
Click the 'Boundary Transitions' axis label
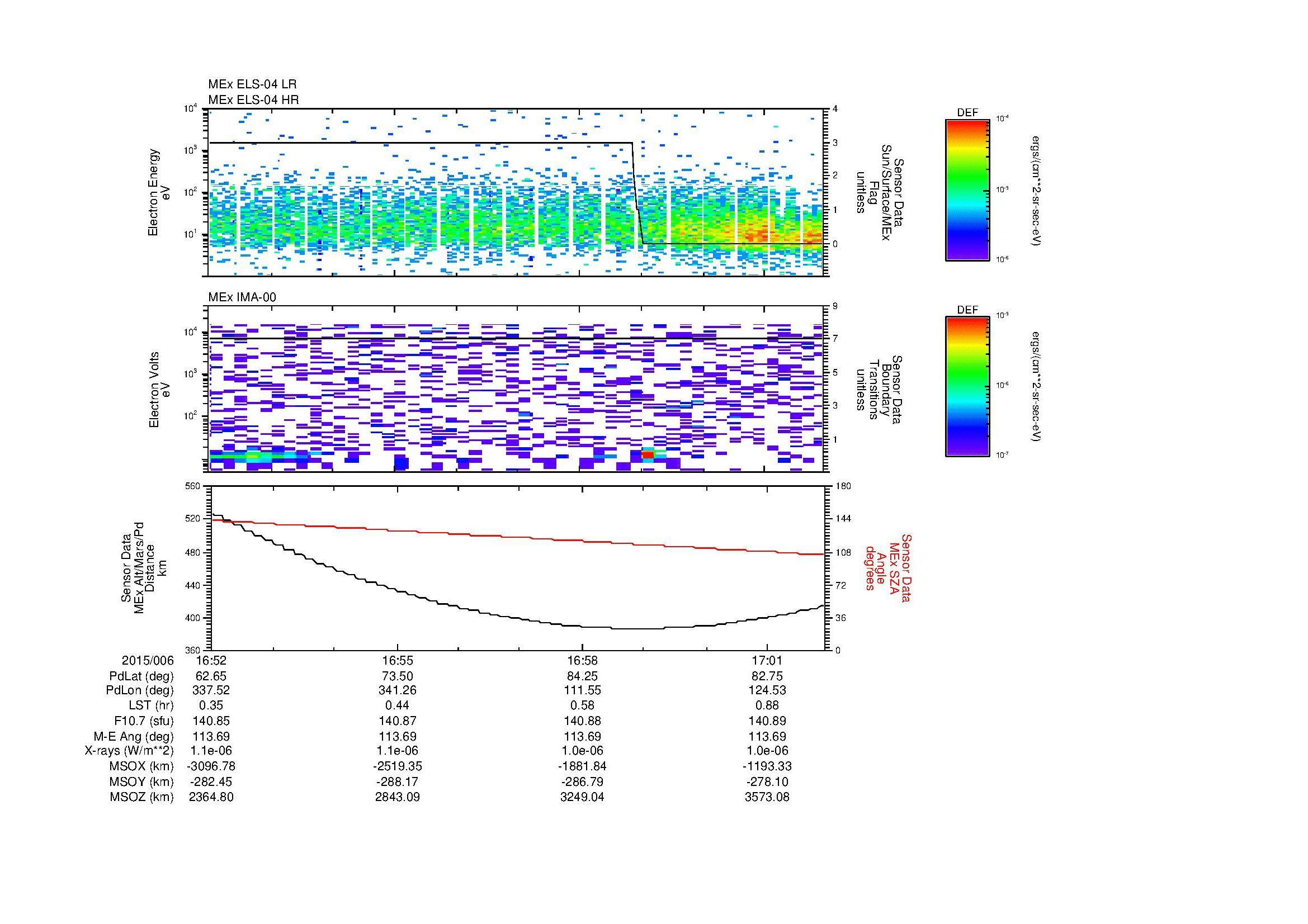pos(879,390)
